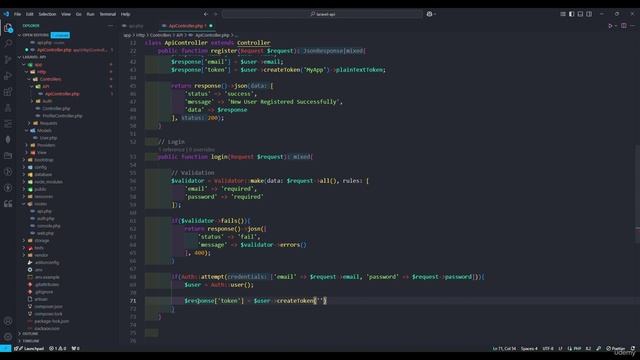Open the File menu
Image resolution: width=640 pixels, height=360 pixels.
[x=18, y=14]
